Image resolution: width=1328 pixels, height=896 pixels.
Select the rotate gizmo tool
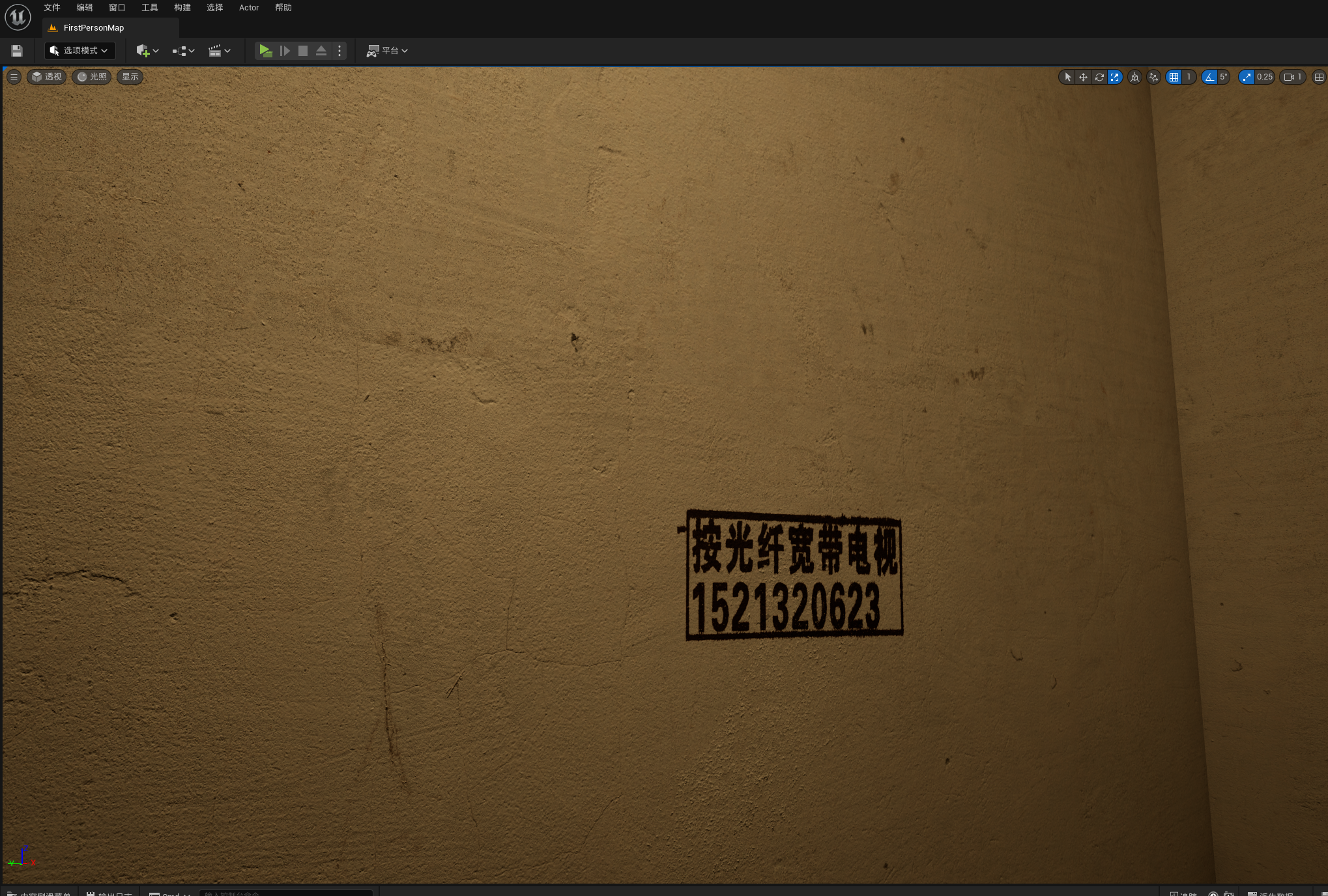1099,77
